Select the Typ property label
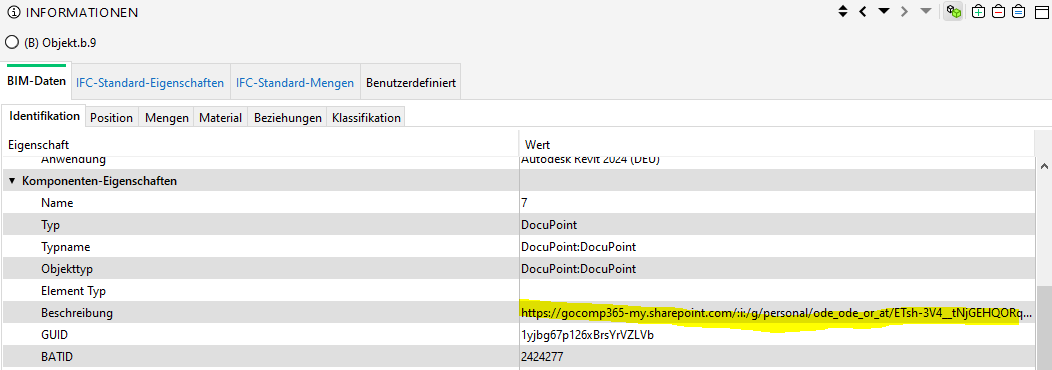 pos(50,224)
